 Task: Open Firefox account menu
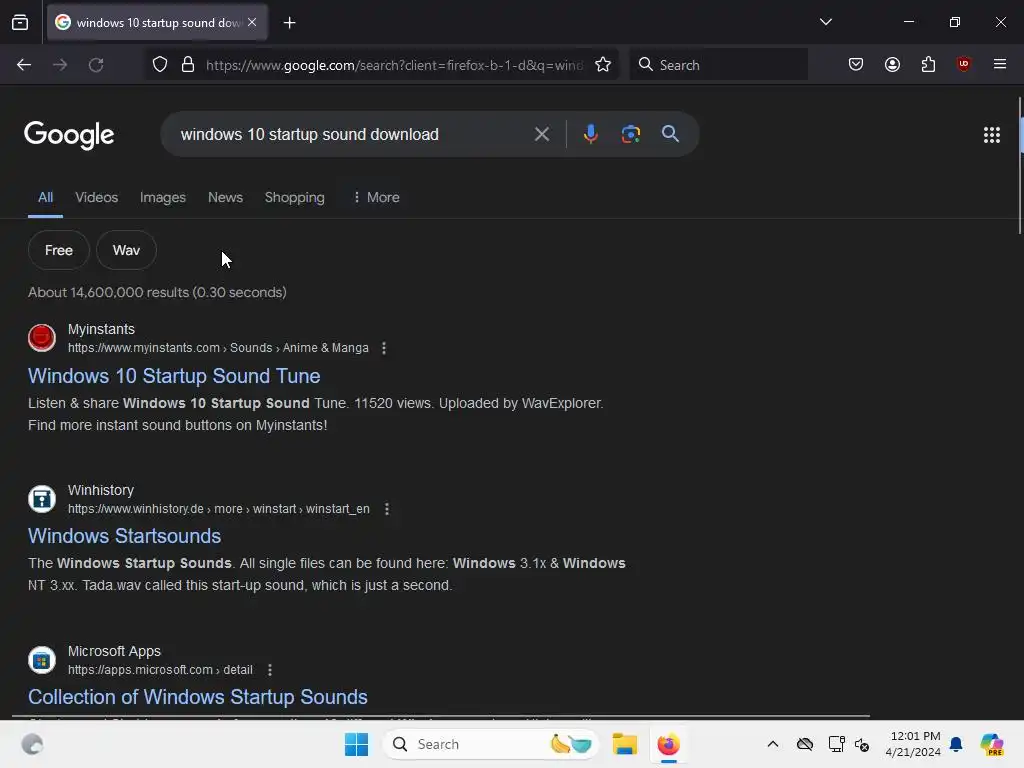pyautogui.click(x=892, y=65)
